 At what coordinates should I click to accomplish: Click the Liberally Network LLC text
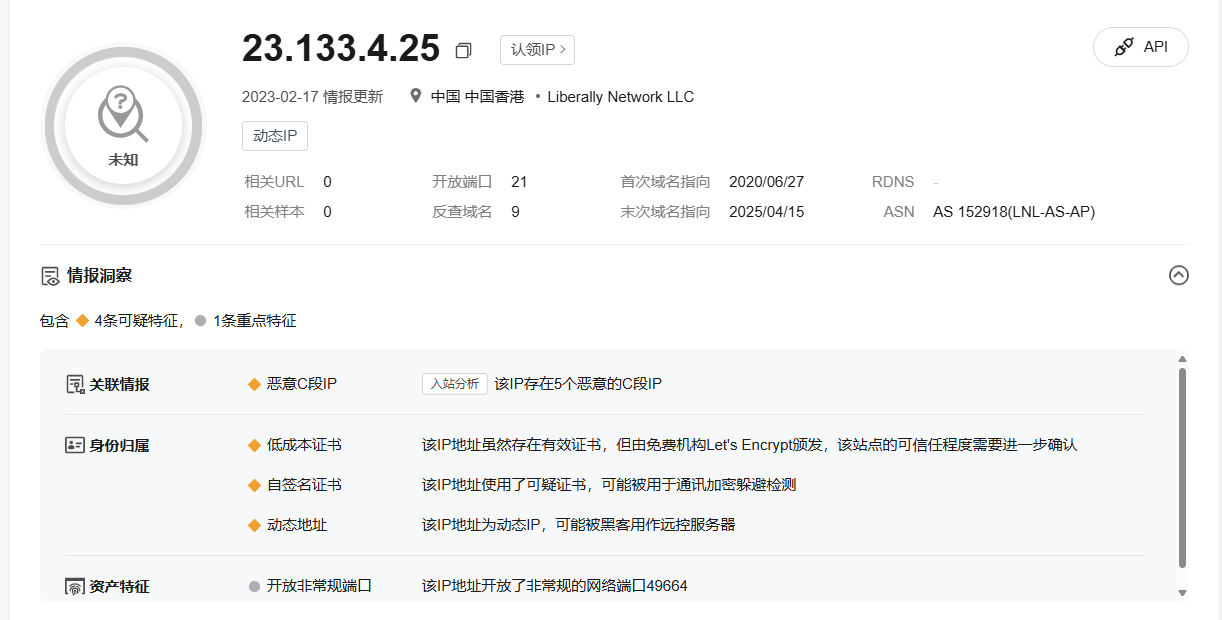tap(621, 97)
